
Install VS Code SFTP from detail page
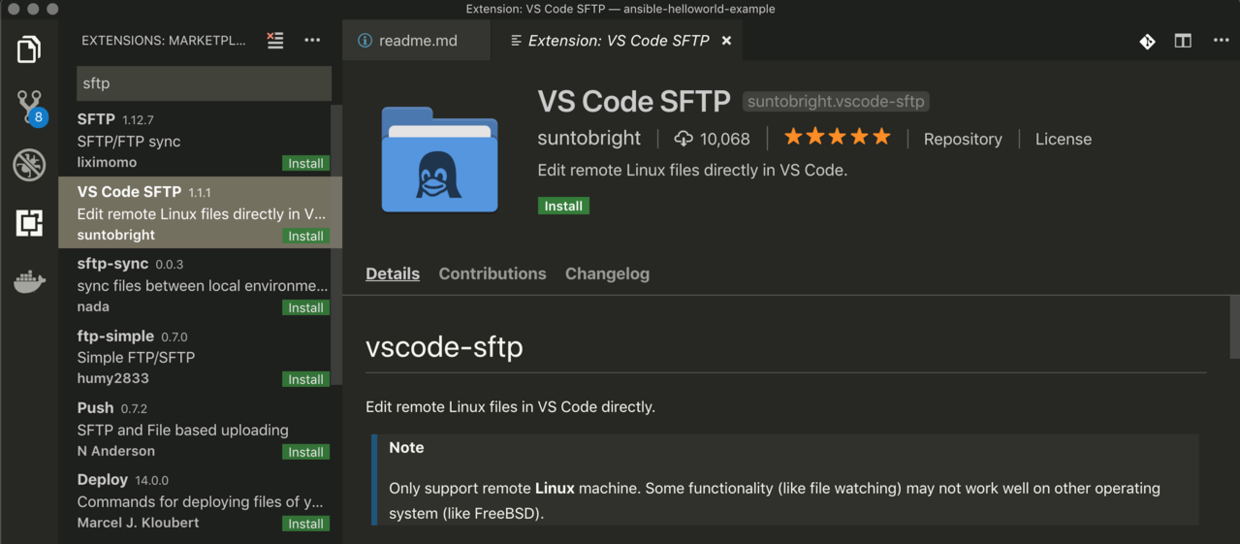(x=563, y=206)
